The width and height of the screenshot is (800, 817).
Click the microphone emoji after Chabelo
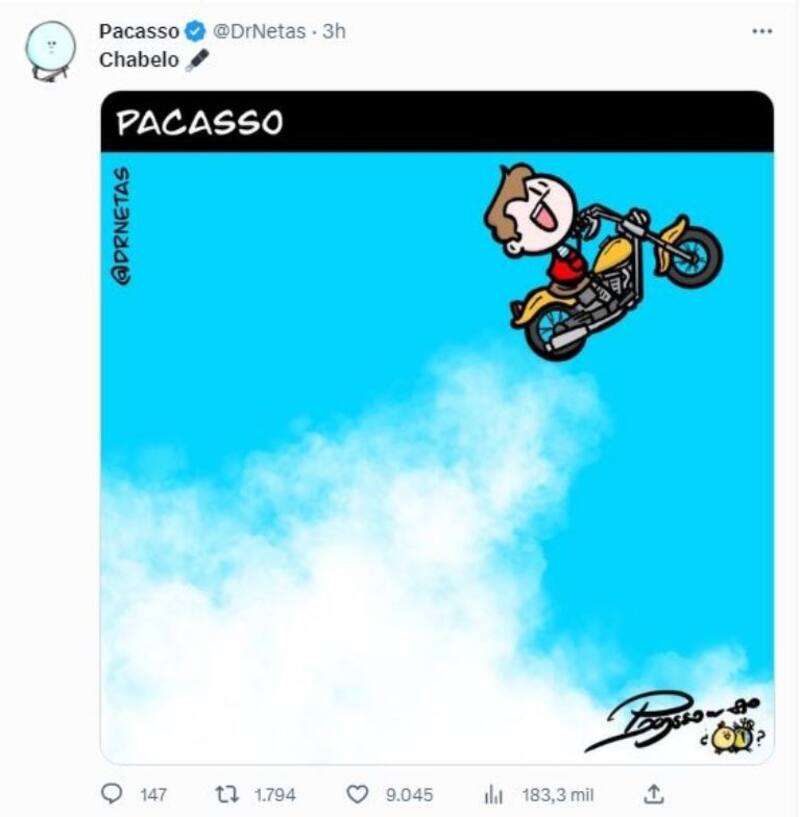[x=197, y=60]
